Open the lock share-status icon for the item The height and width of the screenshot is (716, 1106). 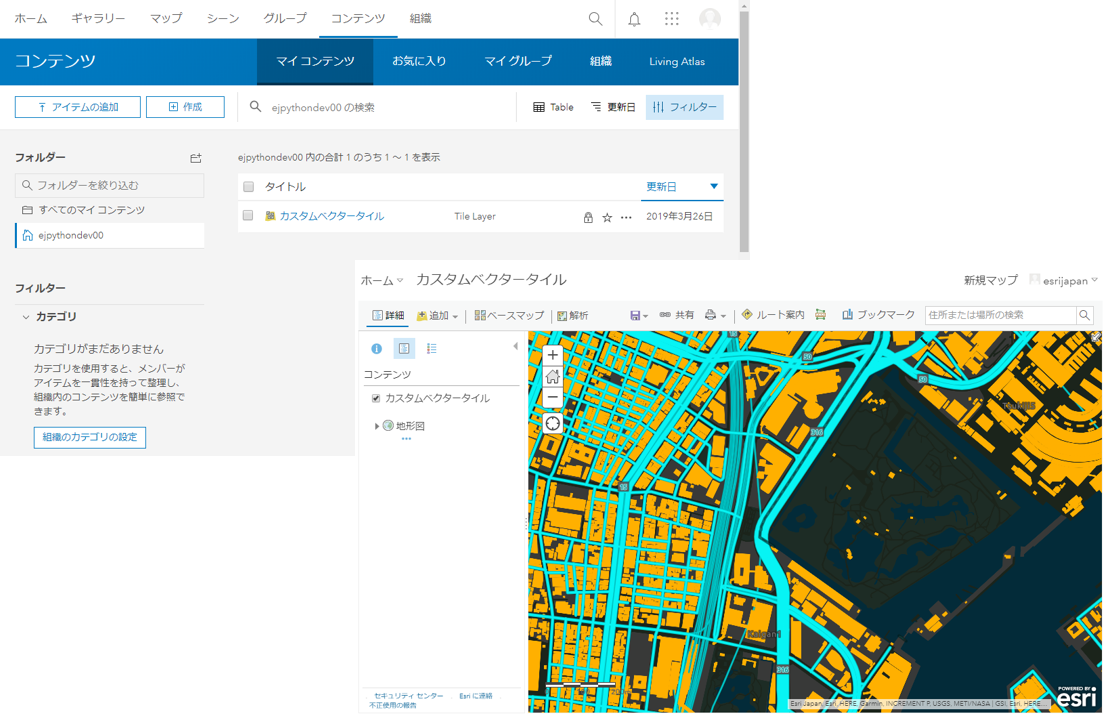coord(588,217)
